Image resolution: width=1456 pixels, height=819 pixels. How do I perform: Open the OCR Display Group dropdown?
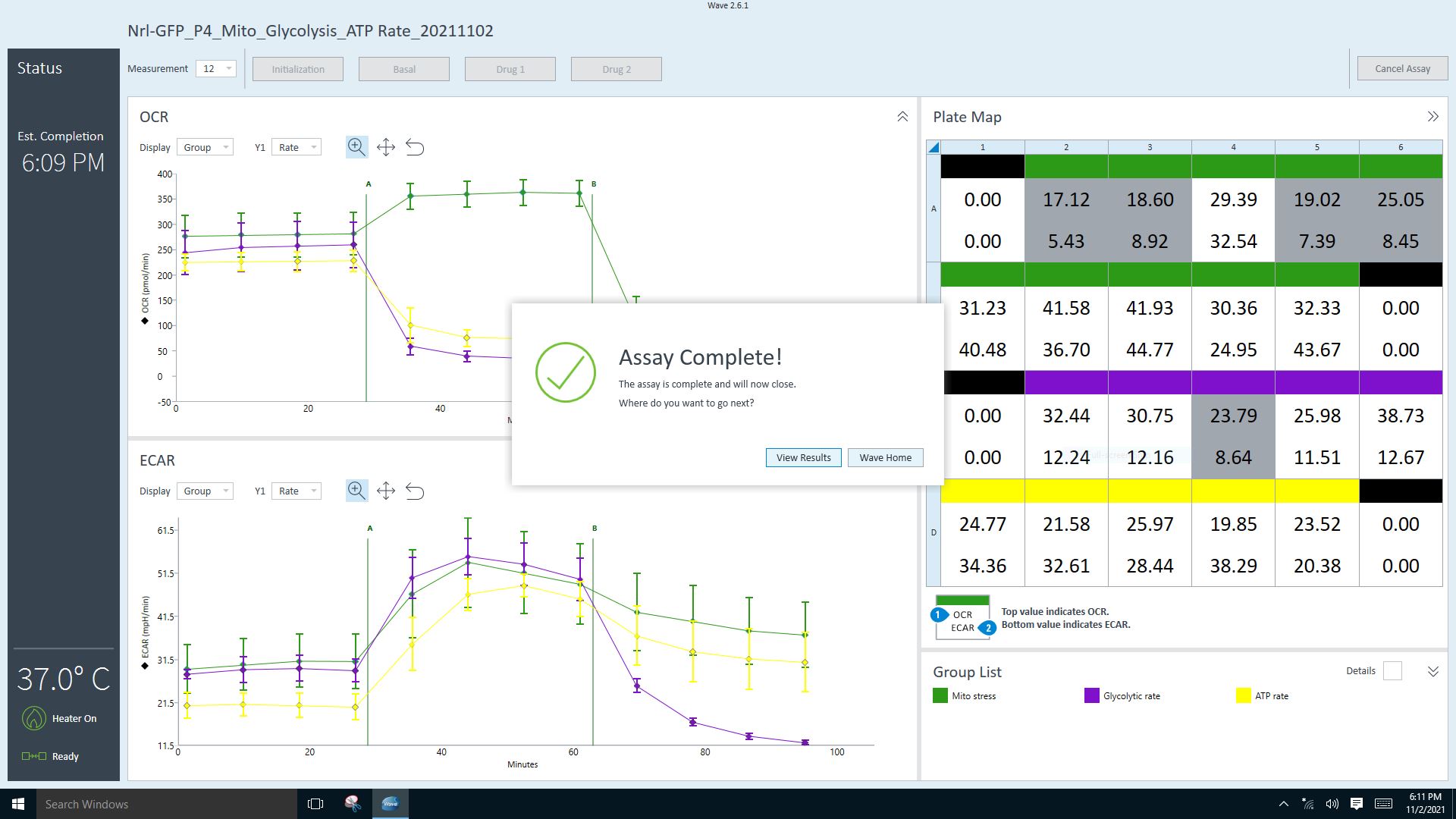(x=205, y=147)
